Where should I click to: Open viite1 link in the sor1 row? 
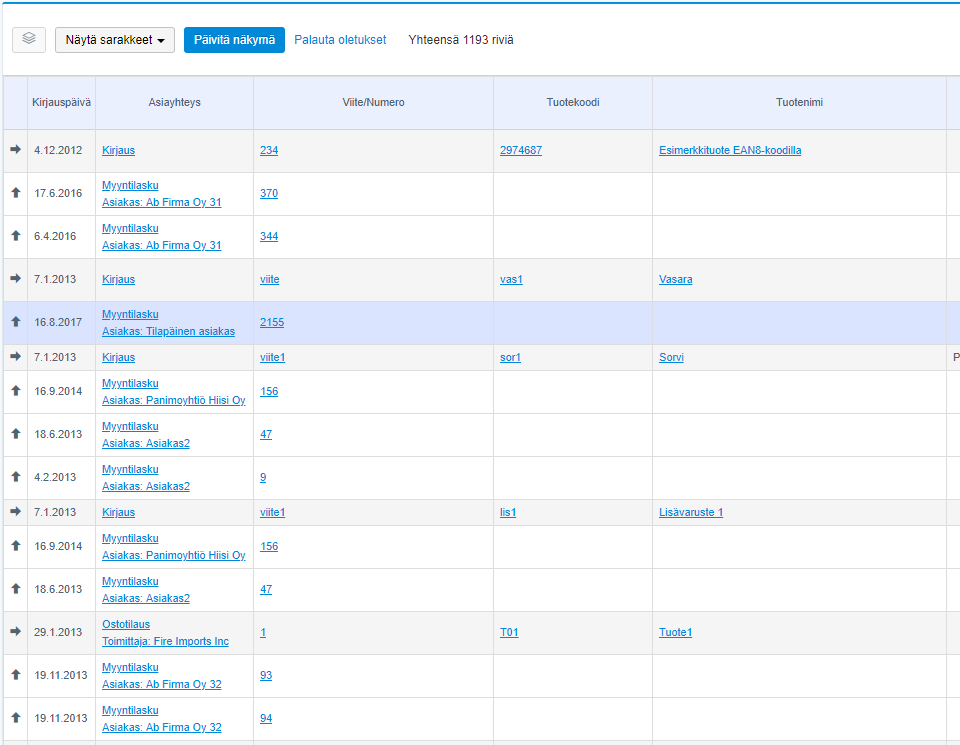coord(272,358)
